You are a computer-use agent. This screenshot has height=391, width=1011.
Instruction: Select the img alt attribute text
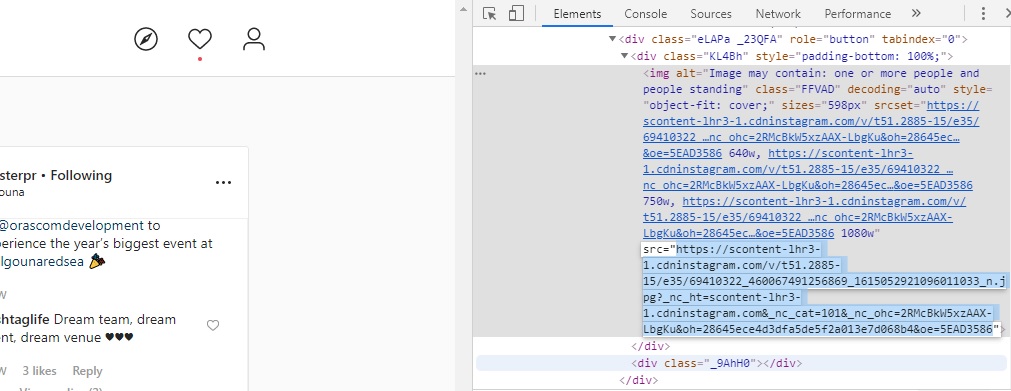pyautogui.click(x=810, y=81)
